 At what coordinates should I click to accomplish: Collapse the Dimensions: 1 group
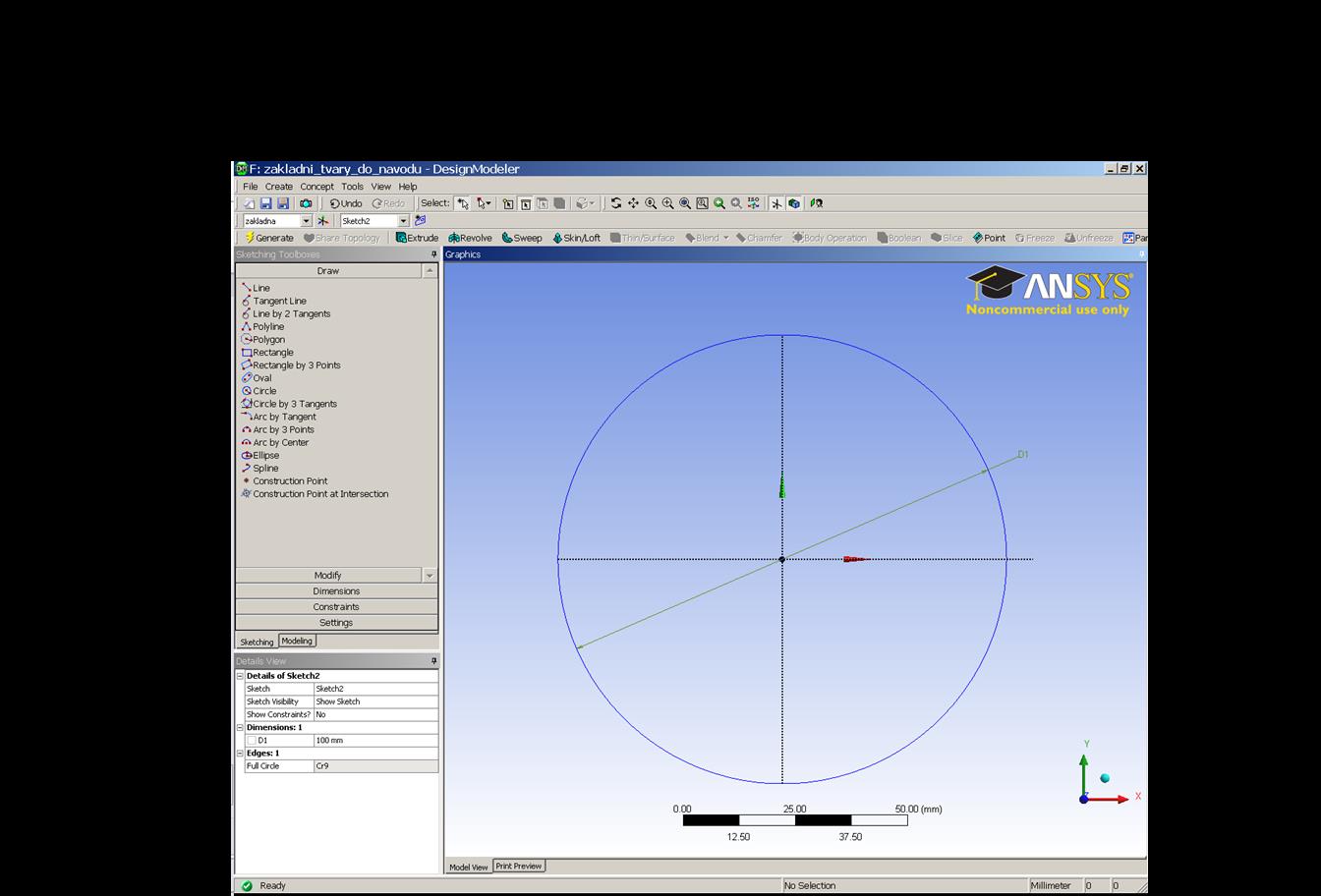(x=240, y=727)
